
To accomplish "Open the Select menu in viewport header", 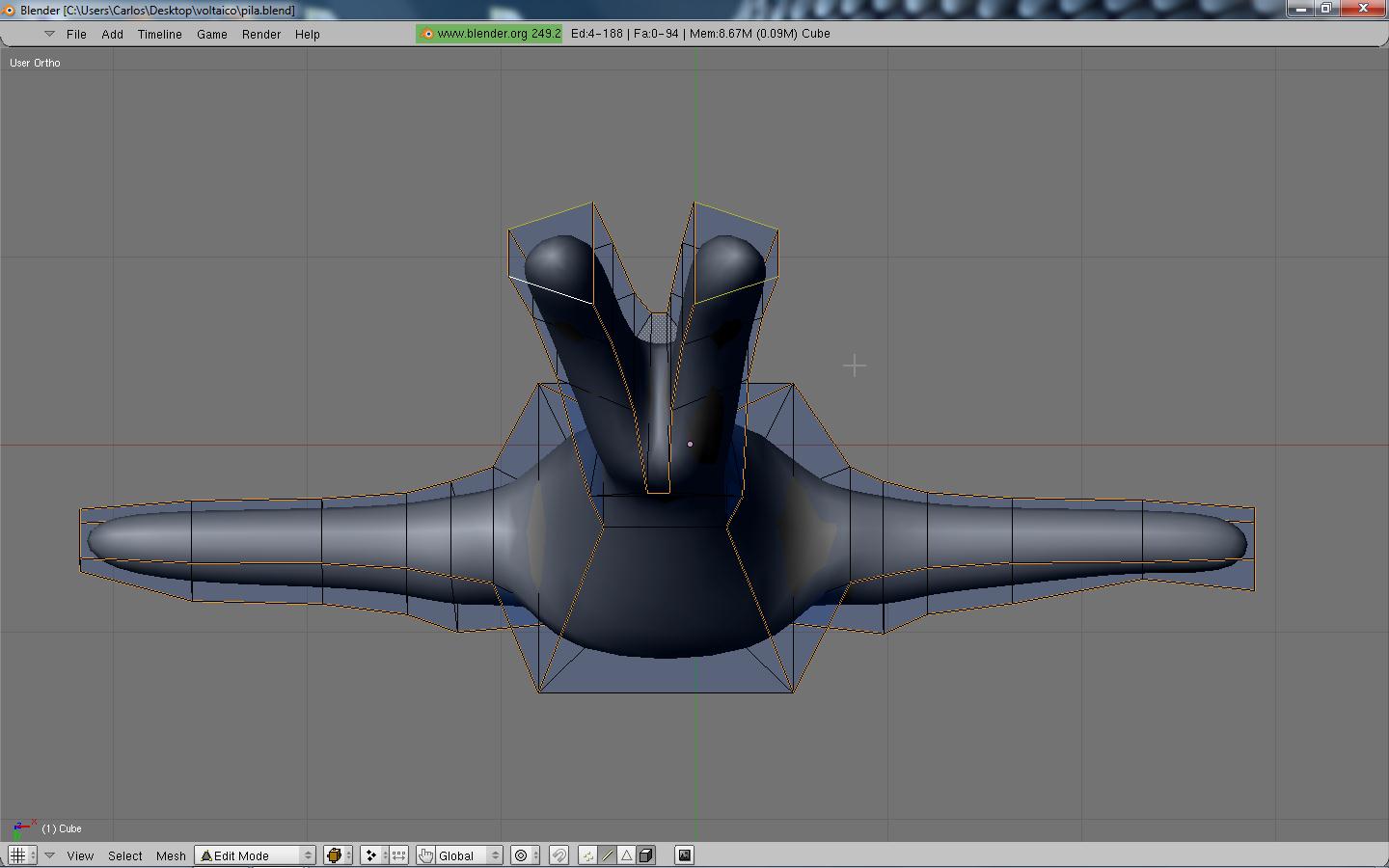I will [124, 855].
